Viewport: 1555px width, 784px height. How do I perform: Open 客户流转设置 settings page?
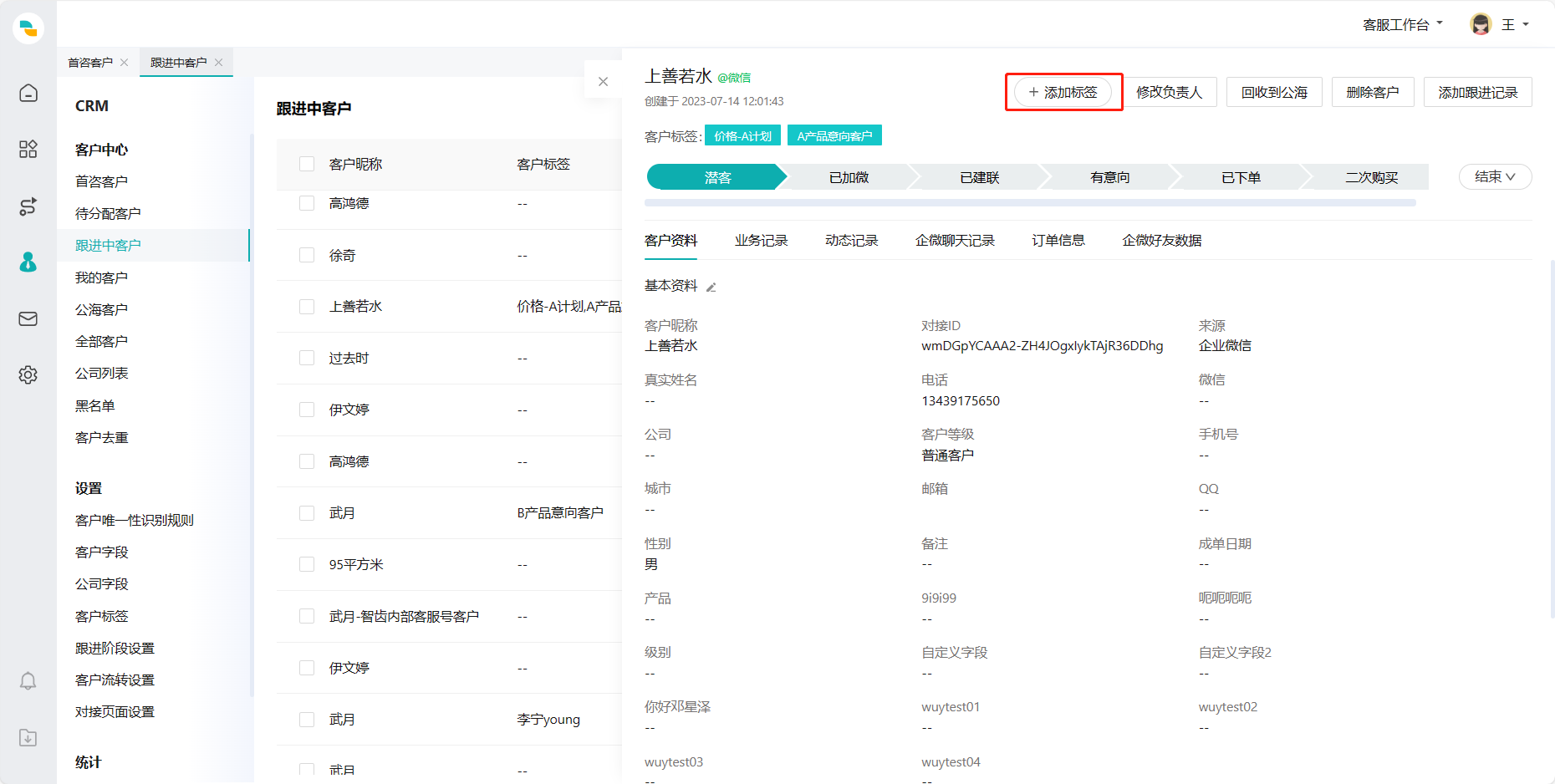pyautogui.click(x=115, y=680)
